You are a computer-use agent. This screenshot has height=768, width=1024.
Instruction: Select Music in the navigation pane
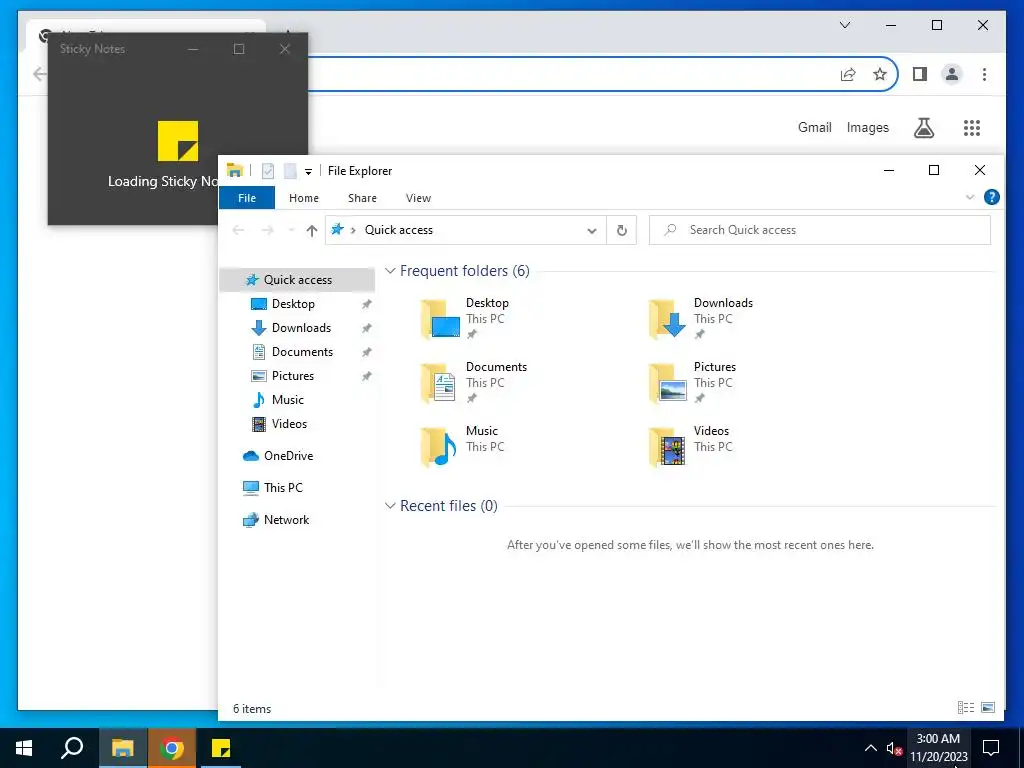pyautogui.click(x=287, y=400)
